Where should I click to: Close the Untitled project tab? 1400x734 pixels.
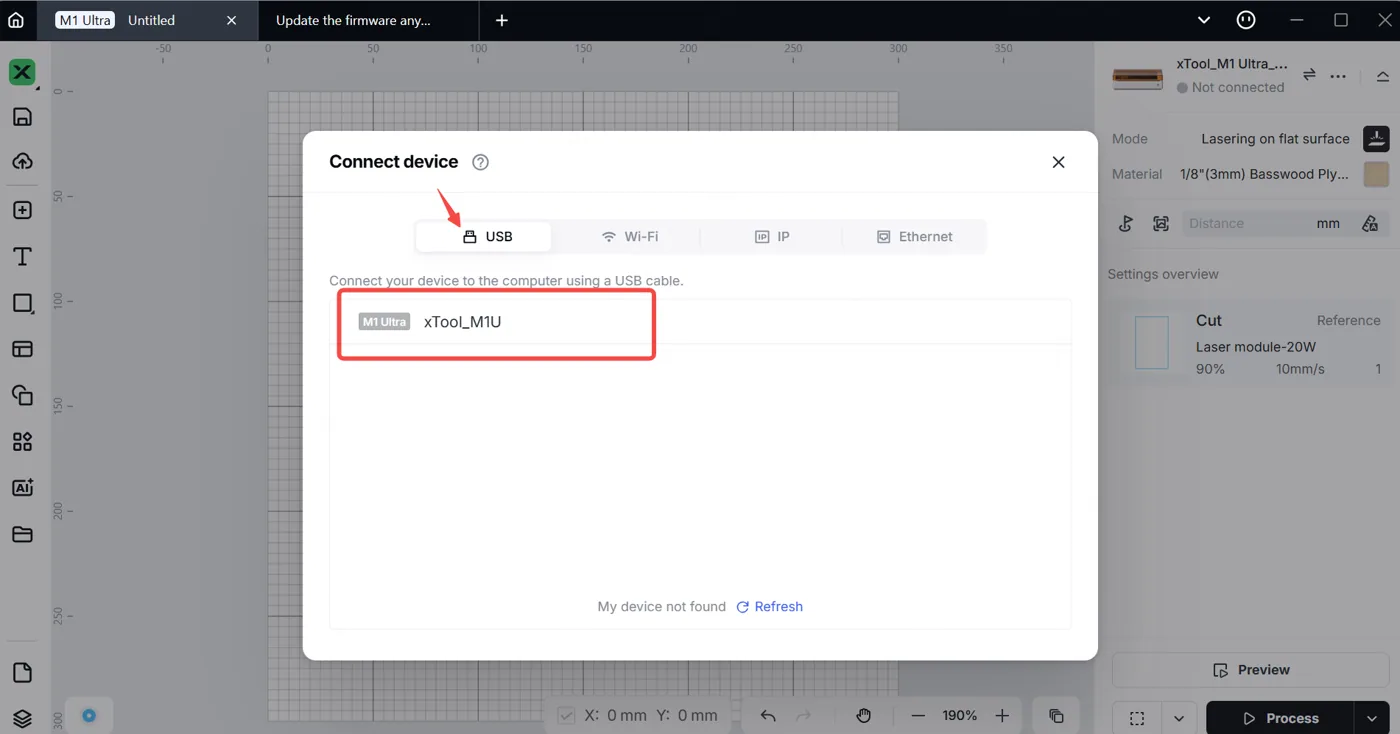click(x=232, y=20)
